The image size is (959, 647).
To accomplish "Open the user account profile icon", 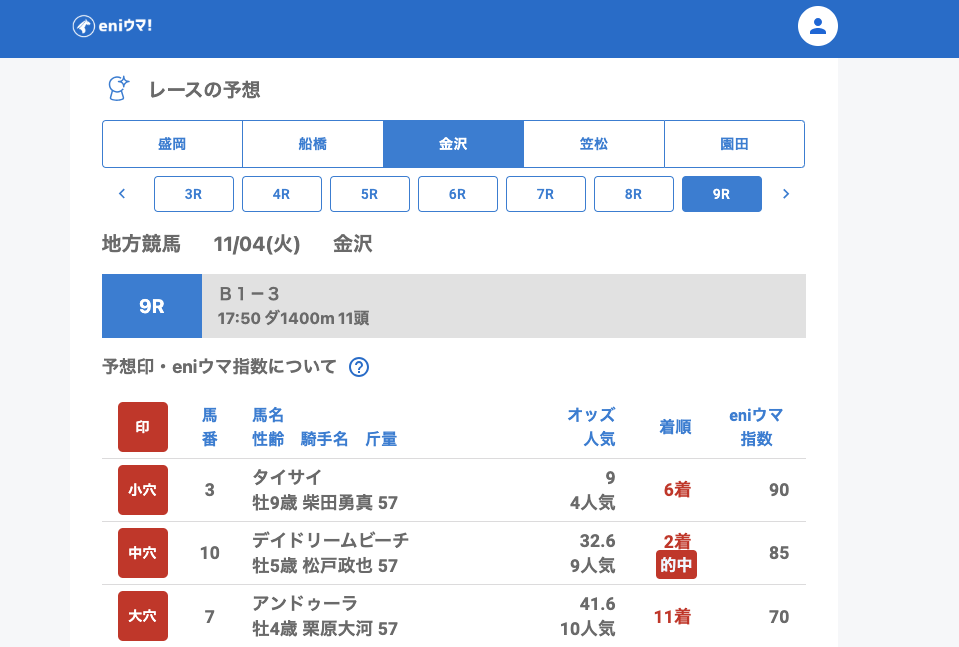I will point(817,26).
